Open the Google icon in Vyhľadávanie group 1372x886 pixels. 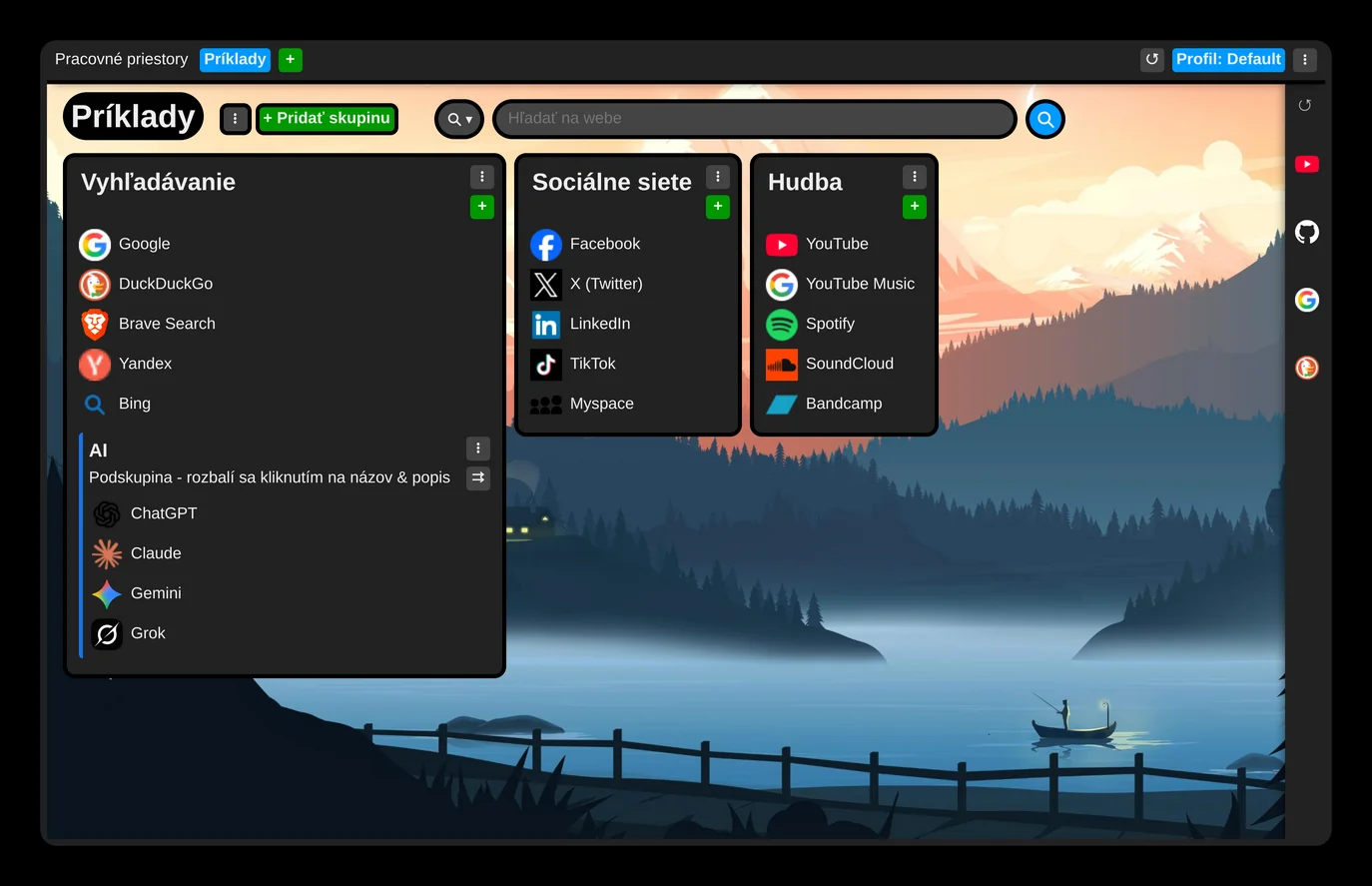(95, 245)
